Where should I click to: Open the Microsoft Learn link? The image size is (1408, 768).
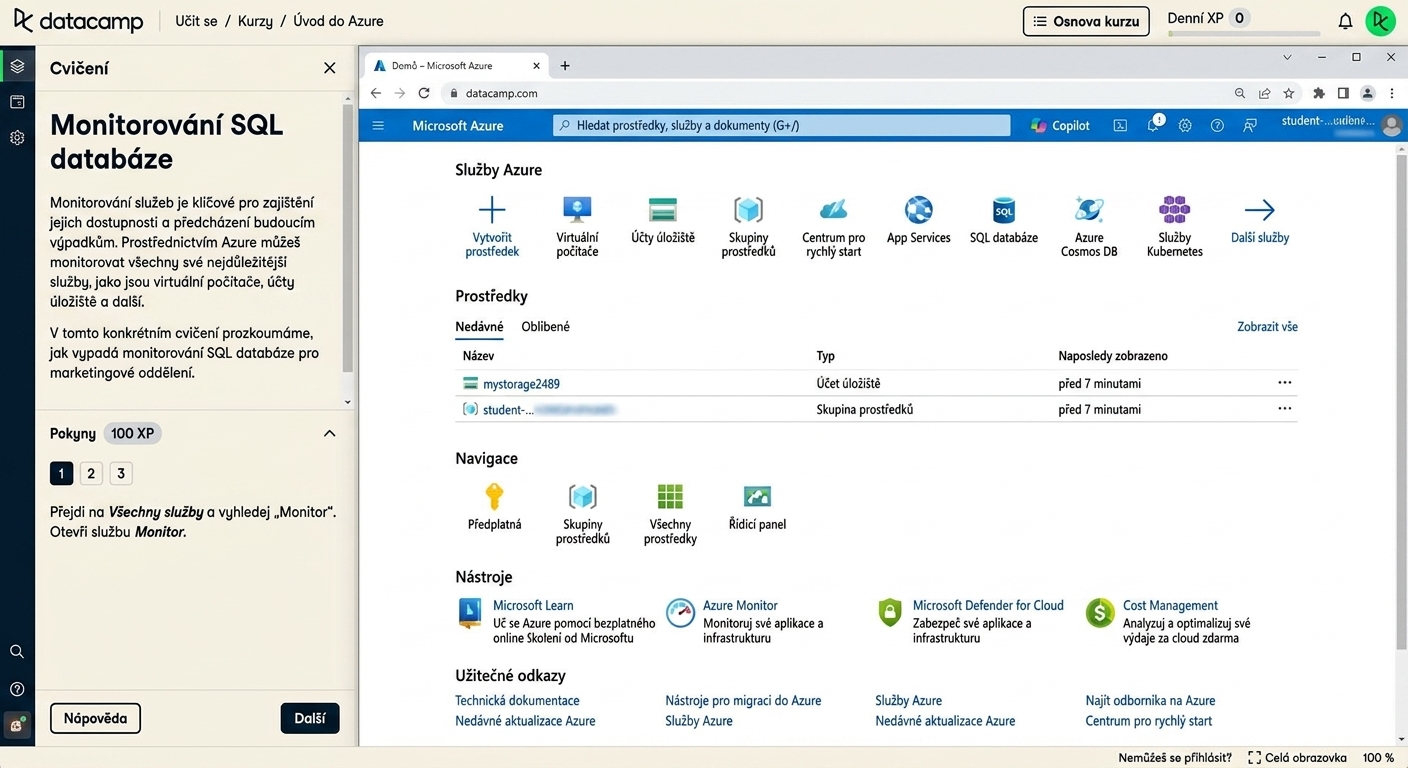tap(533, 606)
